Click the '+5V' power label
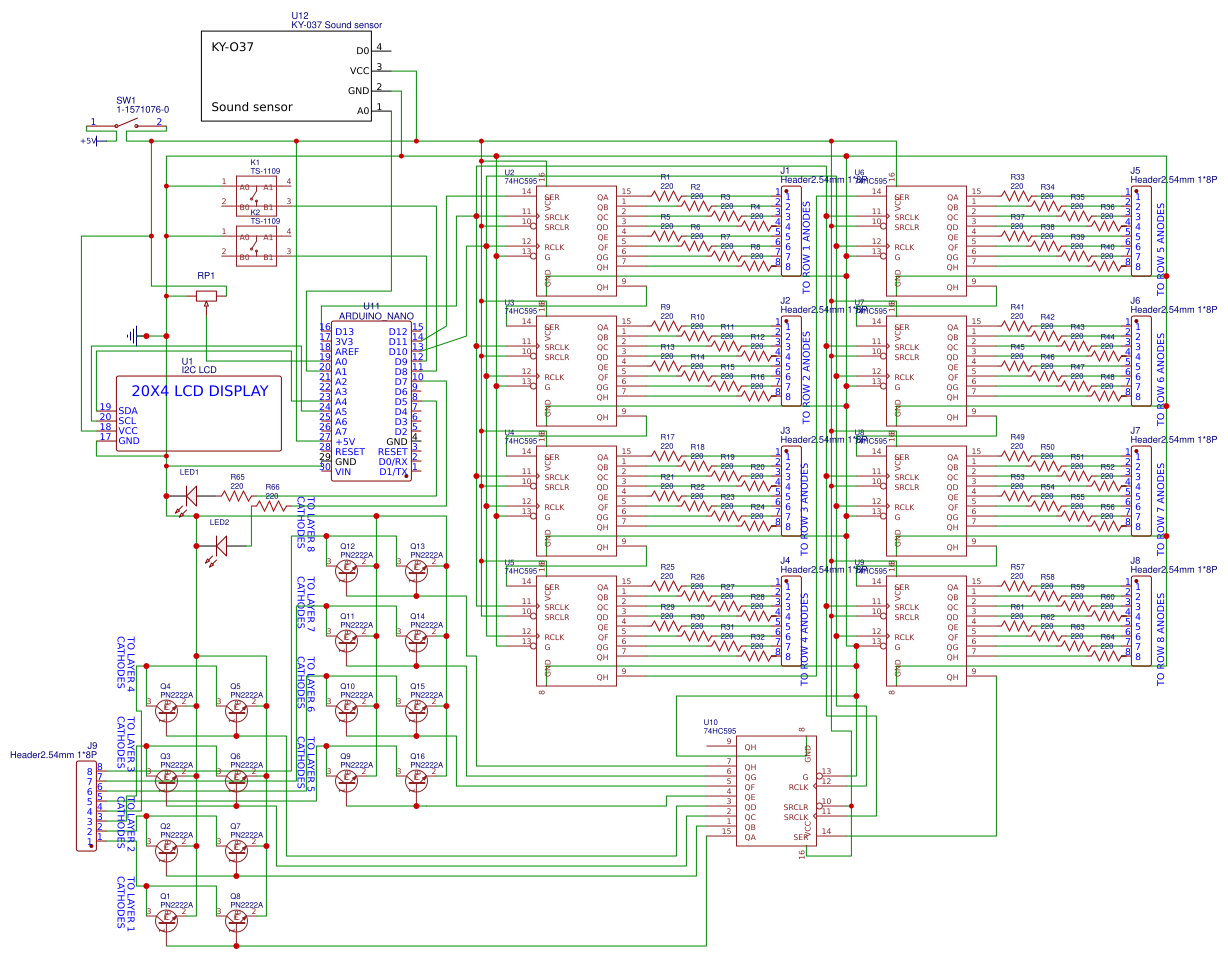Viewport: 1228px width, 959px height. [x=88, y=141]
